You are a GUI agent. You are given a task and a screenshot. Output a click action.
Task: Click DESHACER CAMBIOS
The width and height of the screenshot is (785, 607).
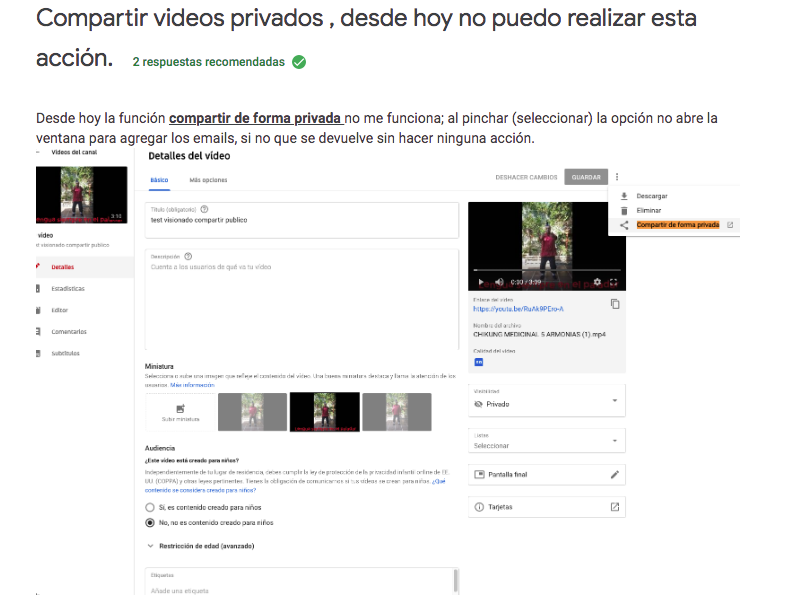pos(526,177)
